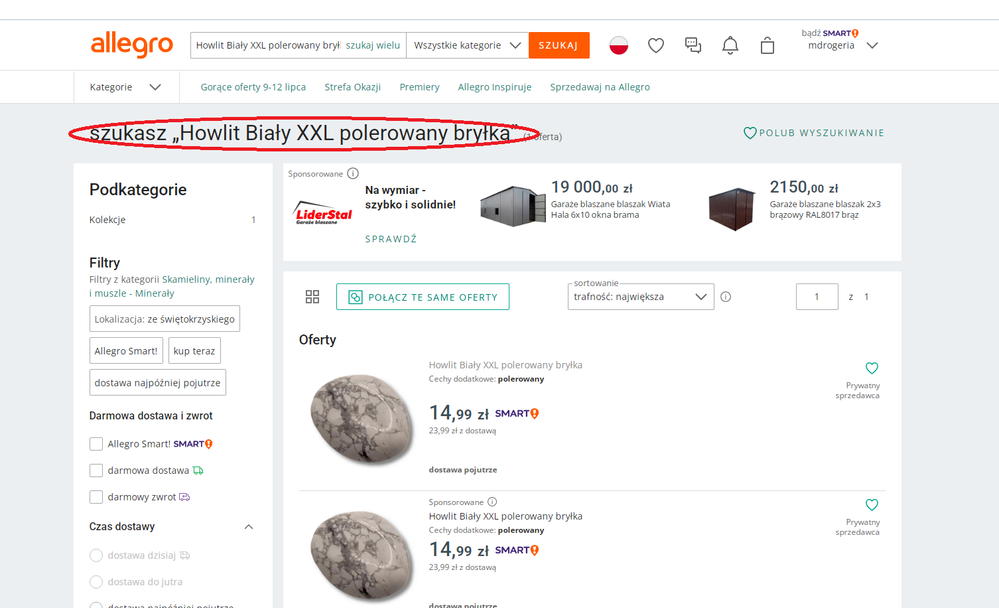Add second sponsored Howlit offer to favorites

[872, 505]
